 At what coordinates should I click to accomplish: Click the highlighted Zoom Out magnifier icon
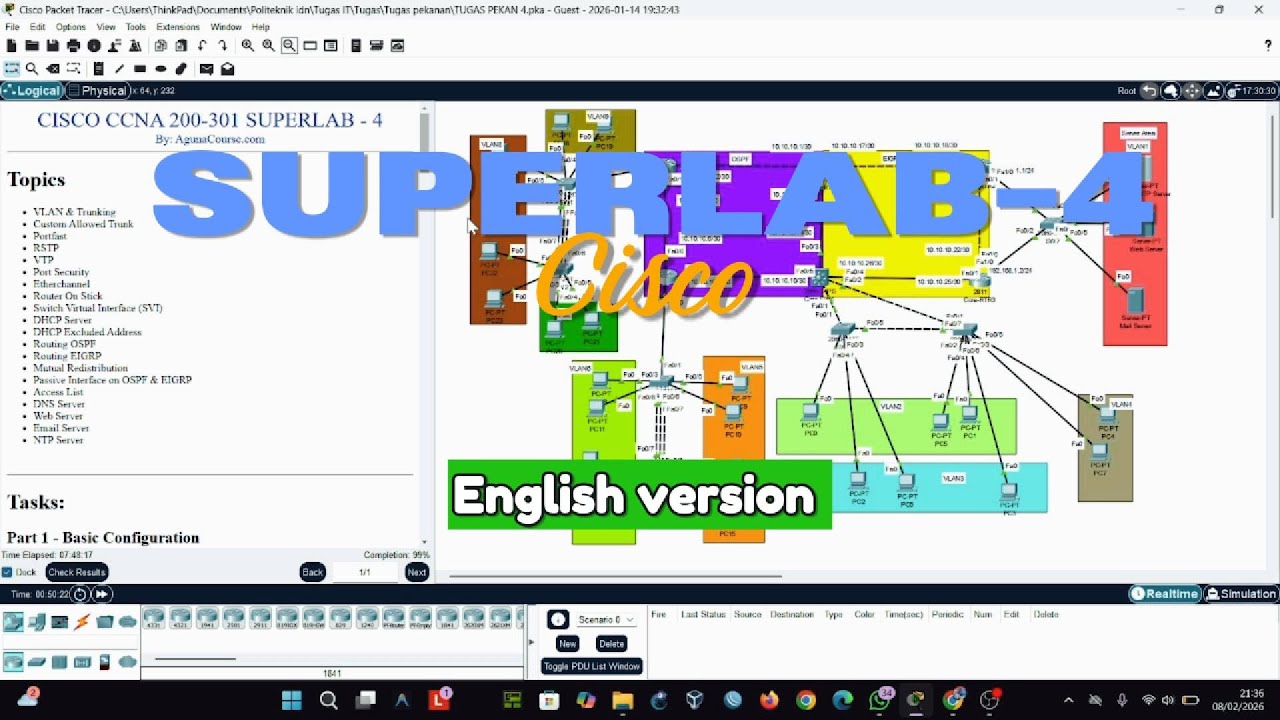pos(289,46)
